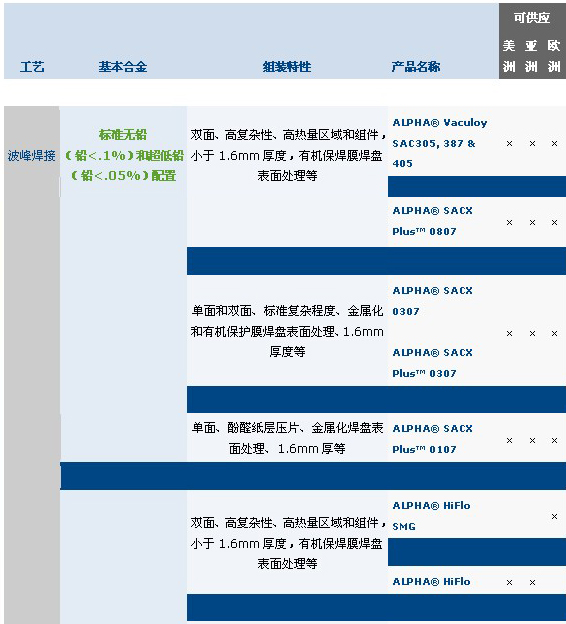Click the 亚洲 availability mark for SACX Plus 0107
566x624 pixels.
532,441
